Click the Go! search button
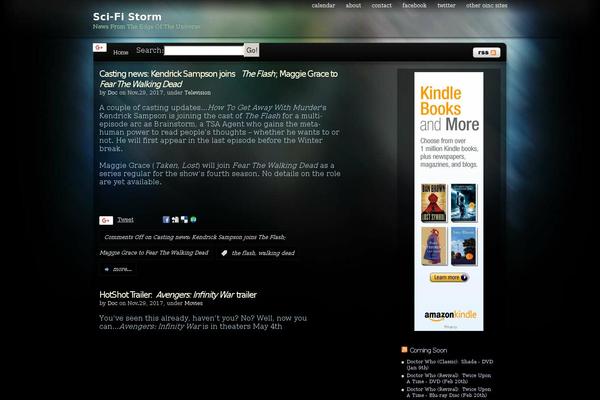This screenshot has height=400, width=600. tap(251, 50)
